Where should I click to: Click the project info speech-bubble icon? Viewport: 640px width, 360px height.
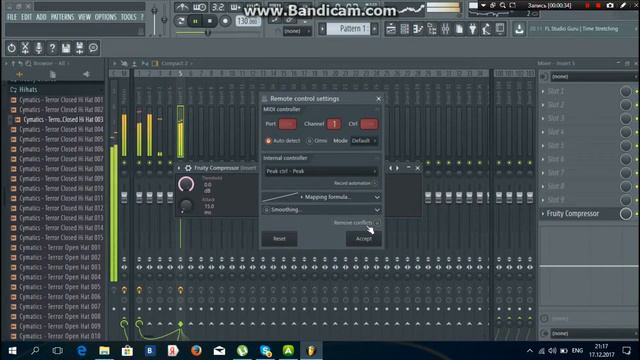93,48
